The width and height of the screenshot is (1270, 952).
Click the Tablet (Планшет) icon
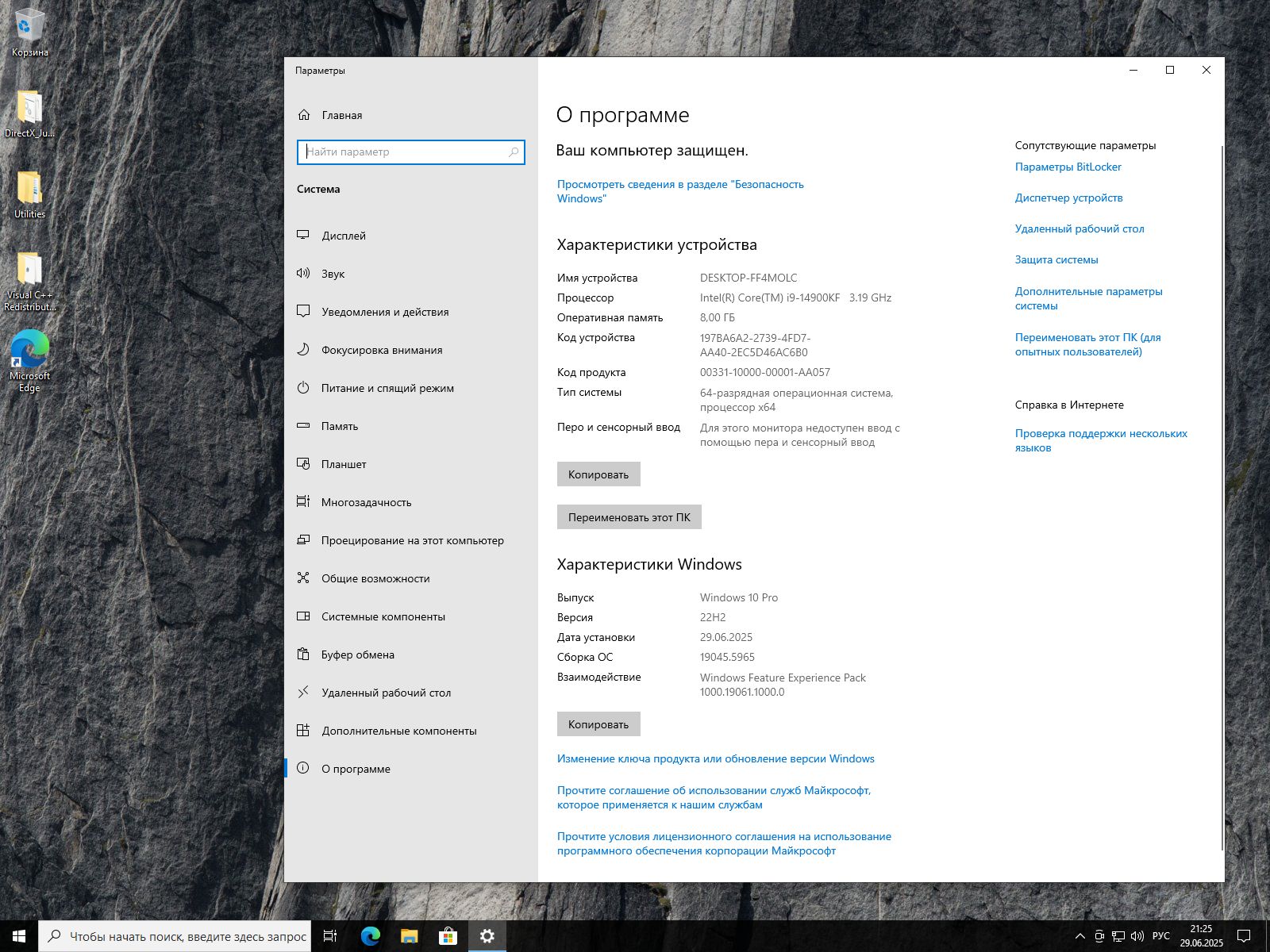[303, 464]
